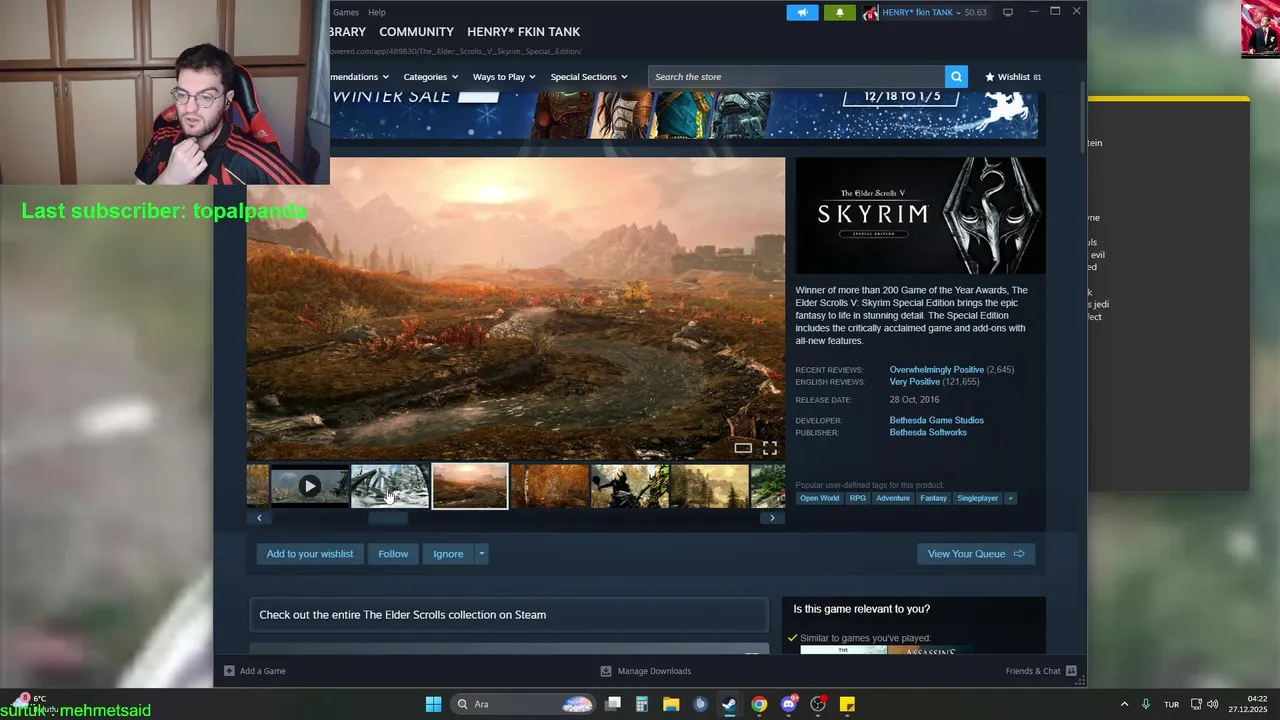Screen dimensions: 1280x720
Task: Switch to Big Picture mode icon
Action: (1008, 12)
